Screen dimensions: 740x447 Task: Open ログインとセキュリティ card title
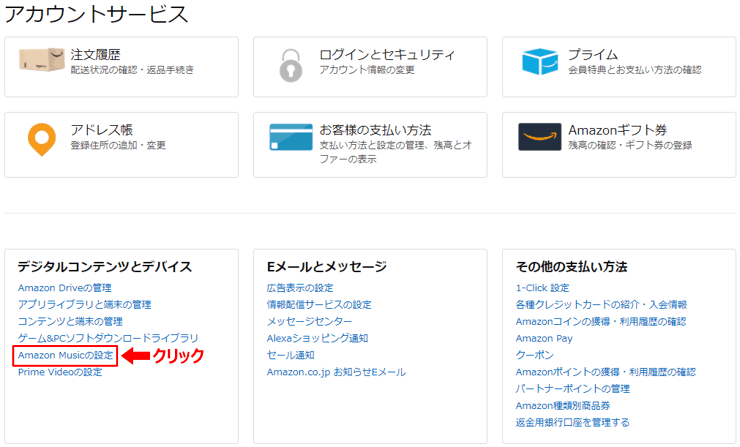click(387, 55)
